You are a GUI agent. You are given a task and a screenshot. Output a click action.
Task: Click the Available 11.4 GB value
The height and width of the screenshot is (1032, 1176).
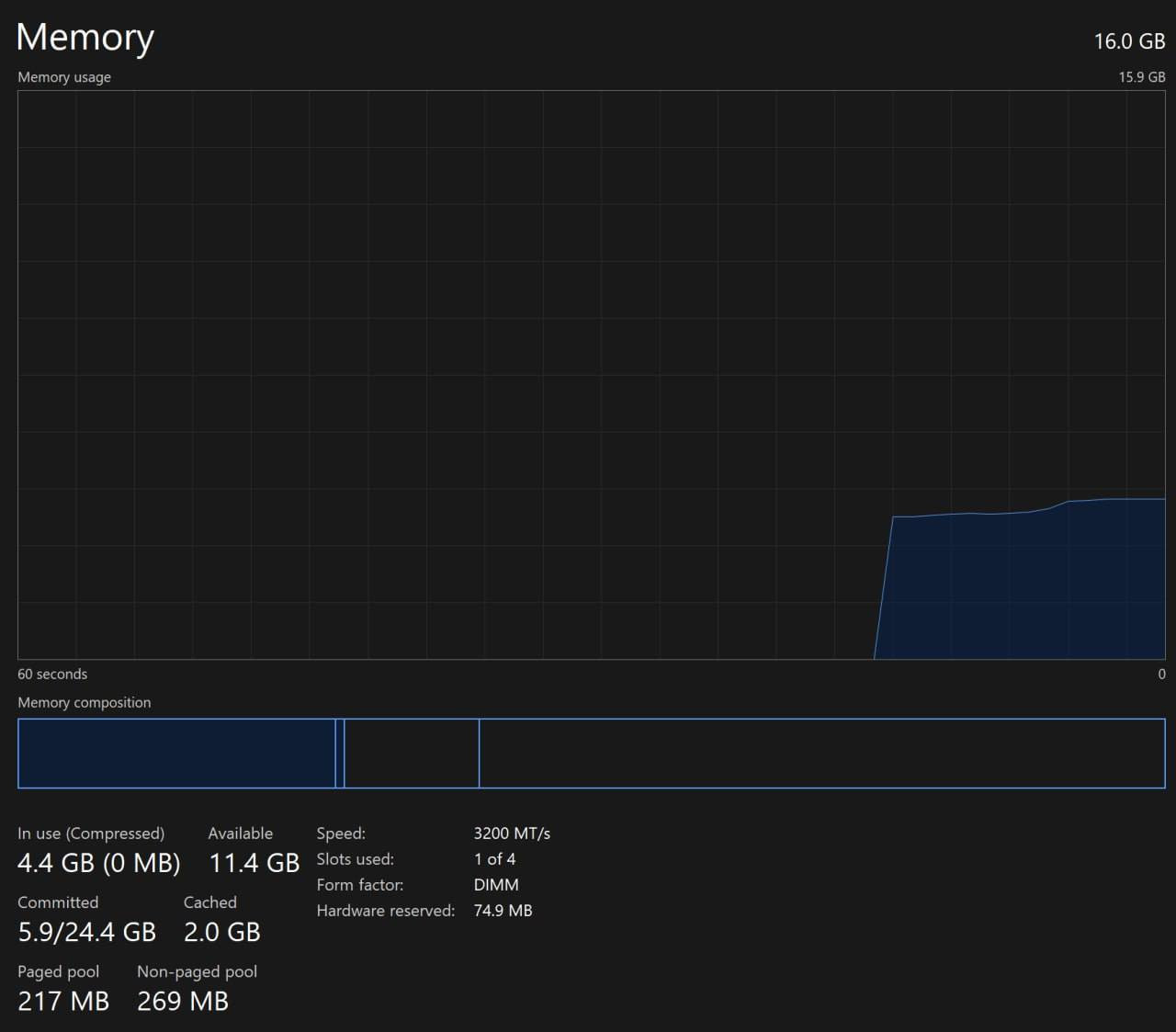254,863
